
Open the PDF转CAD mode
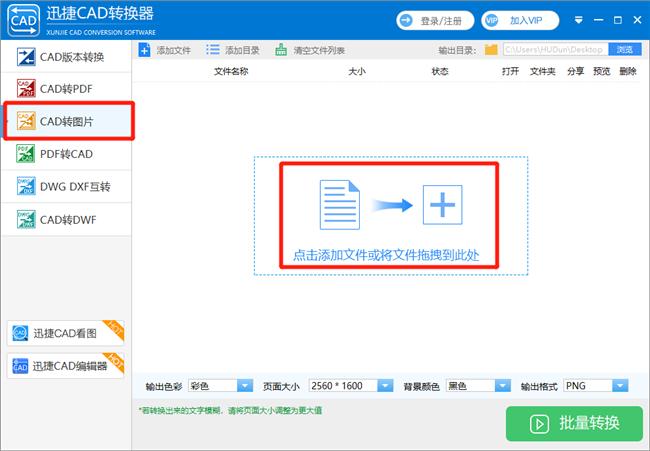(x=66, y=154)
